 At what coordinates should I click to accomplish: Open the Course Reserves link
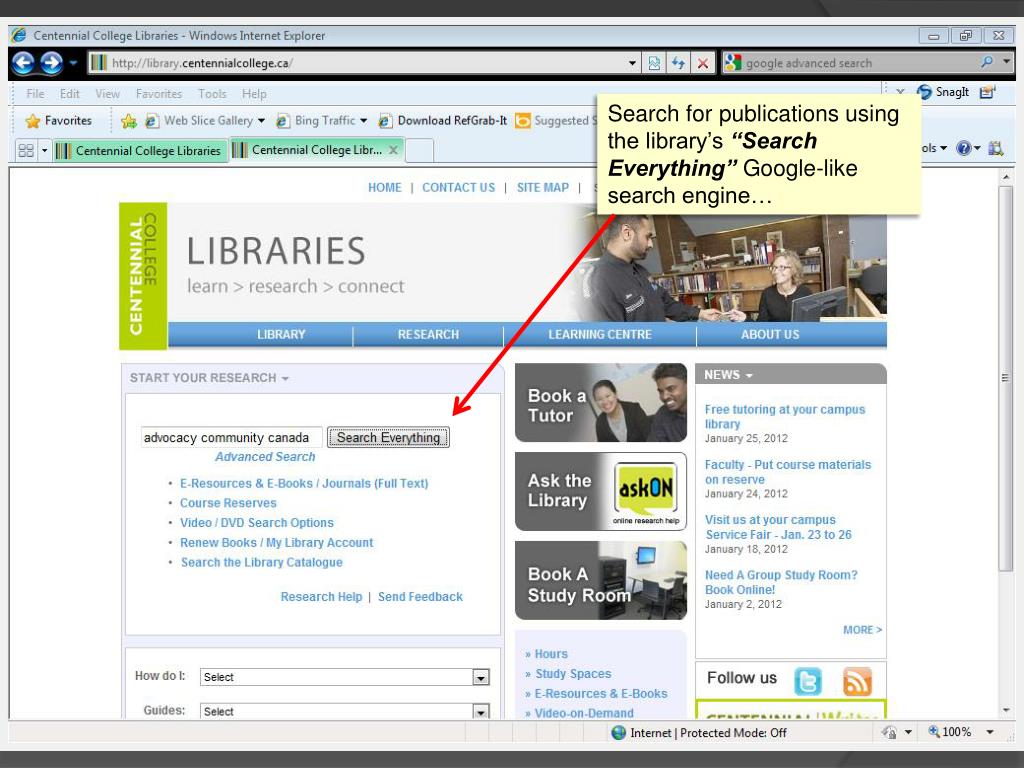tap(228, 503)
